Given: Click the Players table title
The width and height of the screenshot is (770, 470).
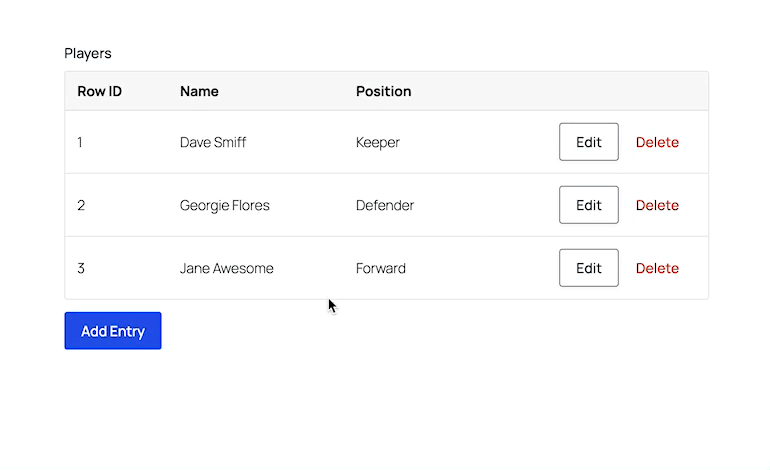Looking at the screenshot, I should click(88, 53).
